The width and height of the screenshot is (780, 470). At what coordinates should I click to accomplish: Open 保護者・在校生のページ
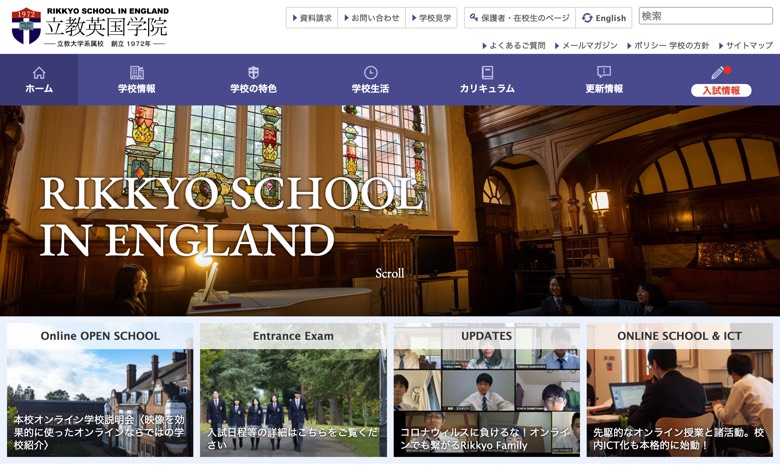coord(520,18)
